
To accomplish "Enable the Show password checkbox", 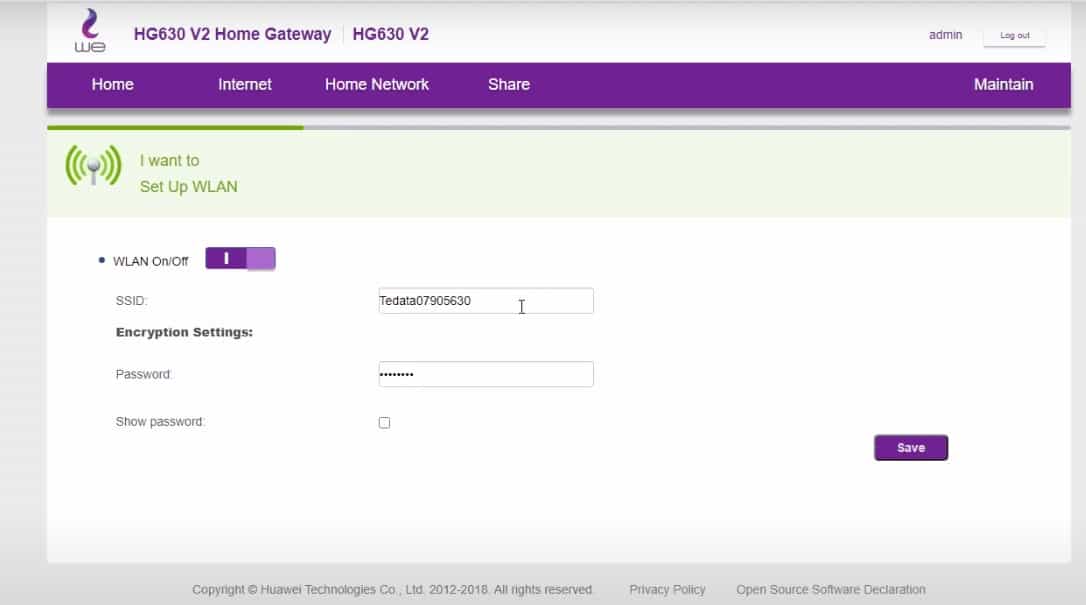I will click(384, 423).
